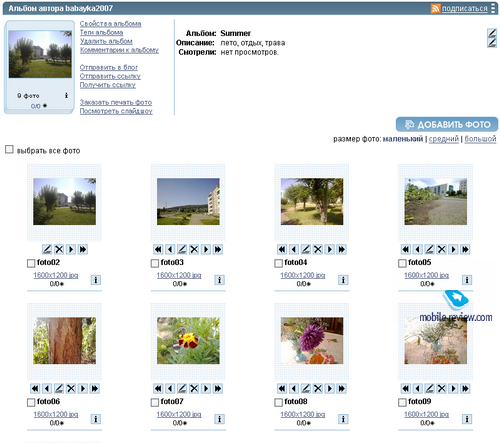This screenshot has height=443, width=500.
Task: Tick the foto07 checkbox
Action: click(155, 402)
